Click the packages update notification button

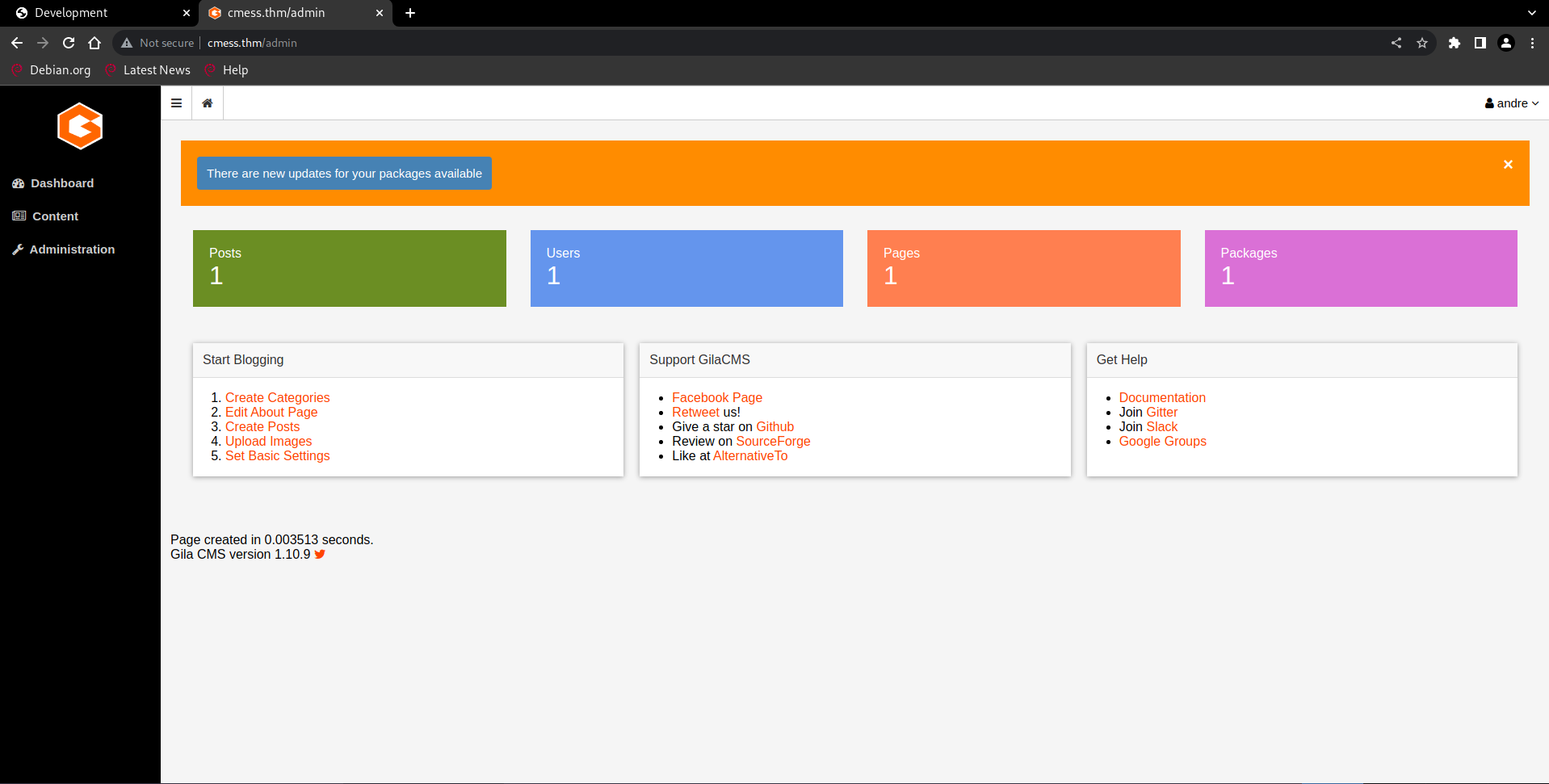344,173
